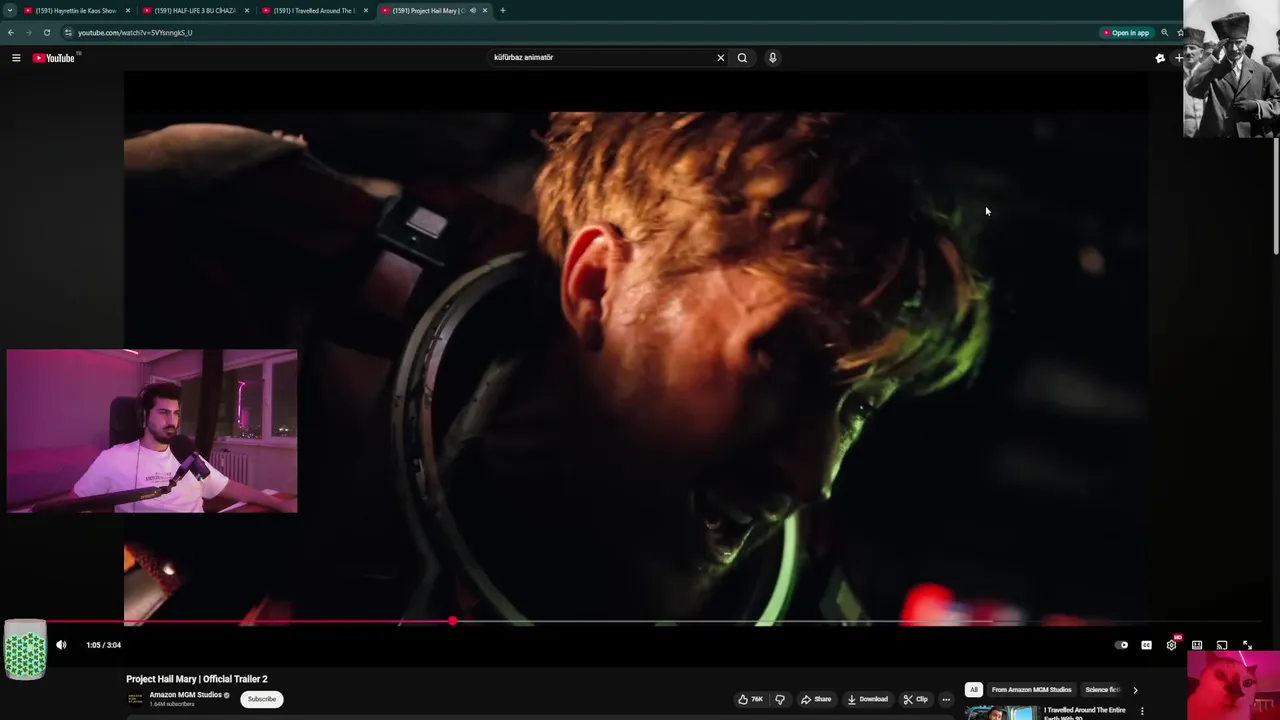Screen dimensions: 1280x720
Task: Select the From Amazon MGM Studios chip
Action: (1031, 690)
